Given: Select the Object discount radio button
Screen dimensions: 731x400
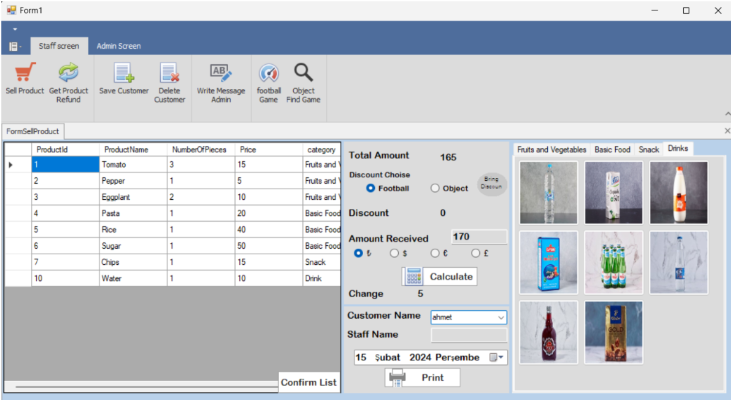Looking at the screenshot, I should [x=434, y=188].
